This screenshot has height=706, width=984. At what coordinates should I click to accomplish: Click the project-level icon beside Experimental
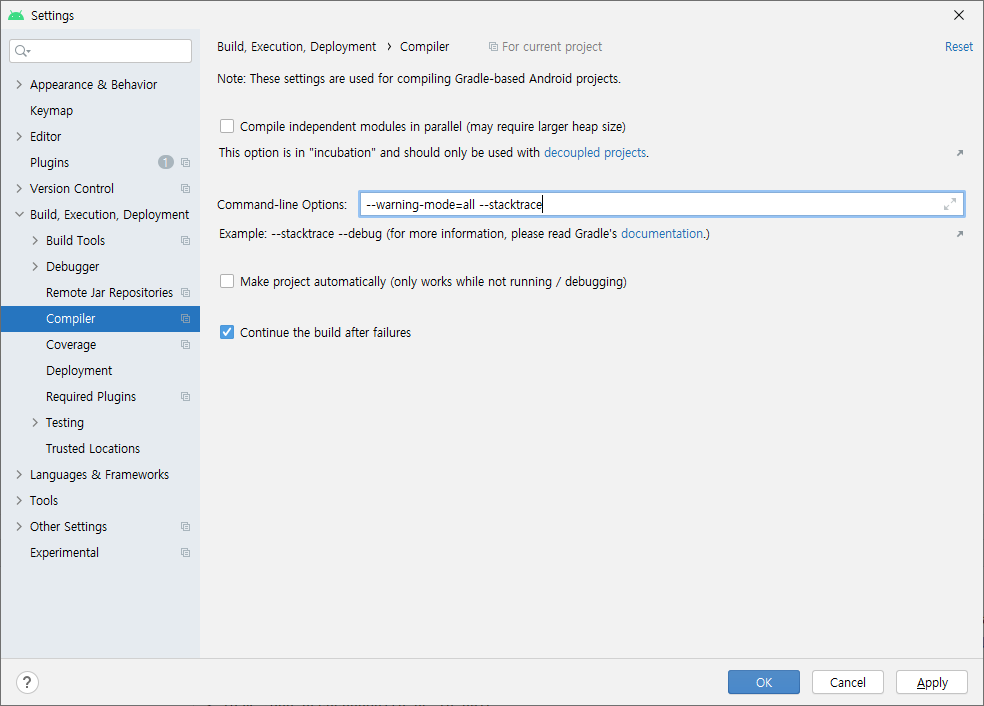point(185,553)
